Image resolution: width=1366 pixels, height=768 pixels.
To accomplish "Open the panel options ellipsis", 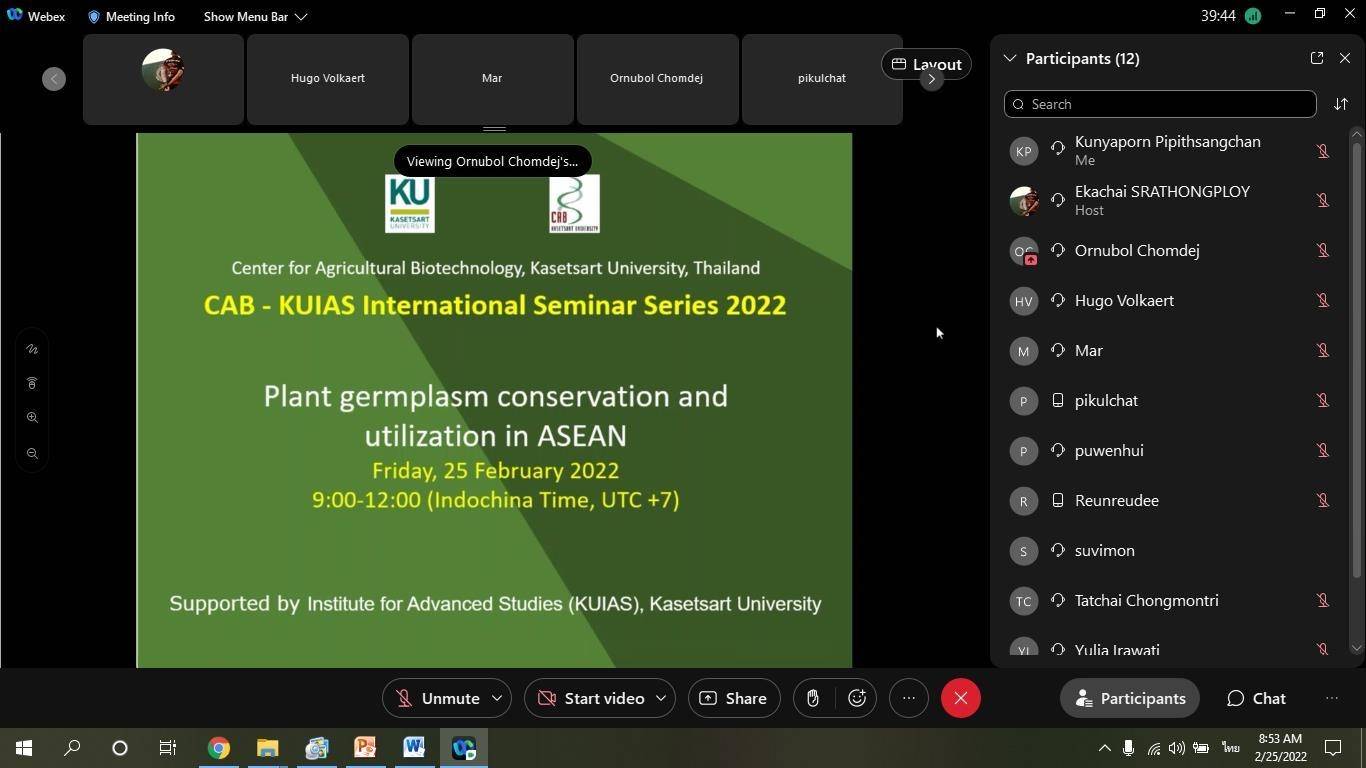I will [x=1332, y=698].
